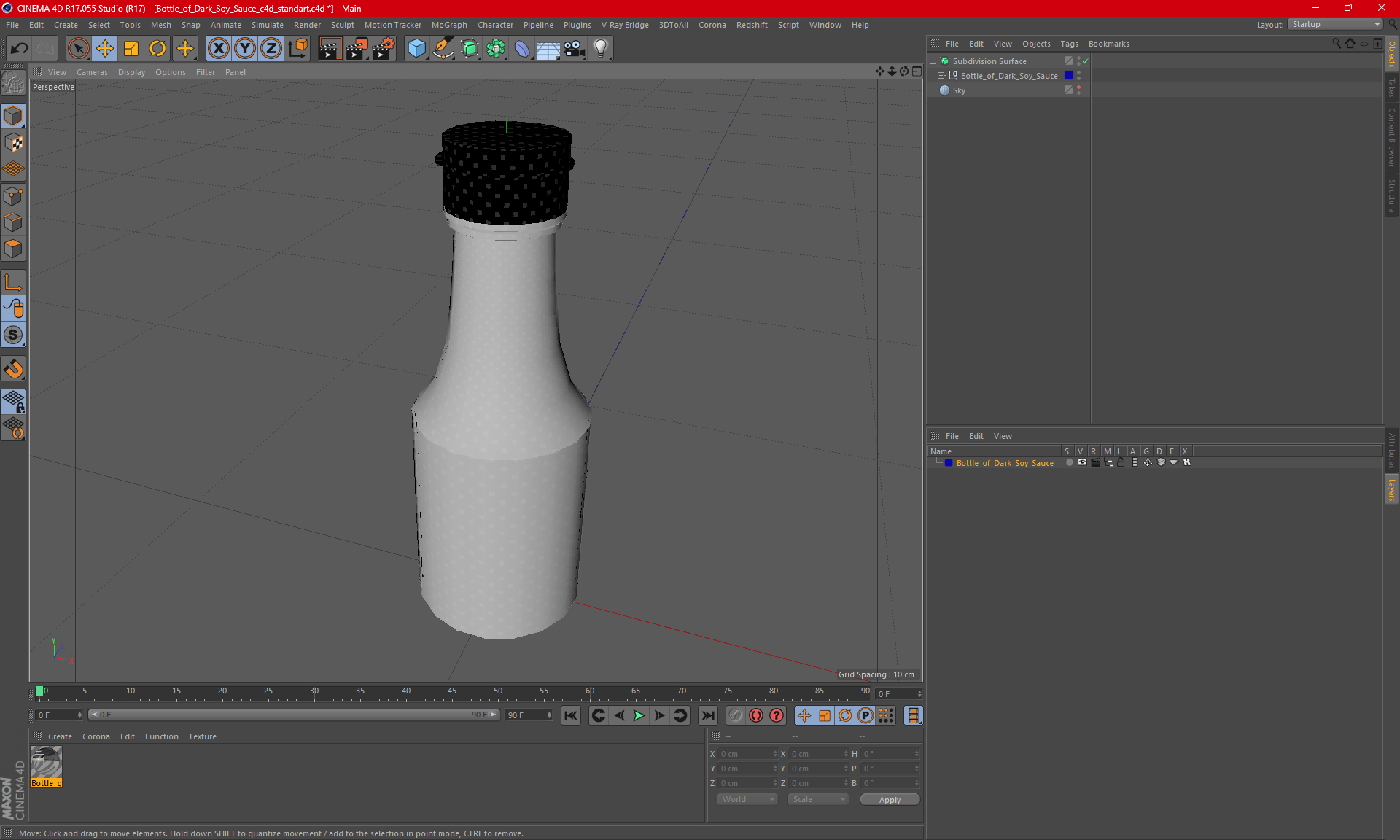The width and height of the screenshot is (1400, 840).
Task: Click frame 45 on timeline
Action: (452, 693)
